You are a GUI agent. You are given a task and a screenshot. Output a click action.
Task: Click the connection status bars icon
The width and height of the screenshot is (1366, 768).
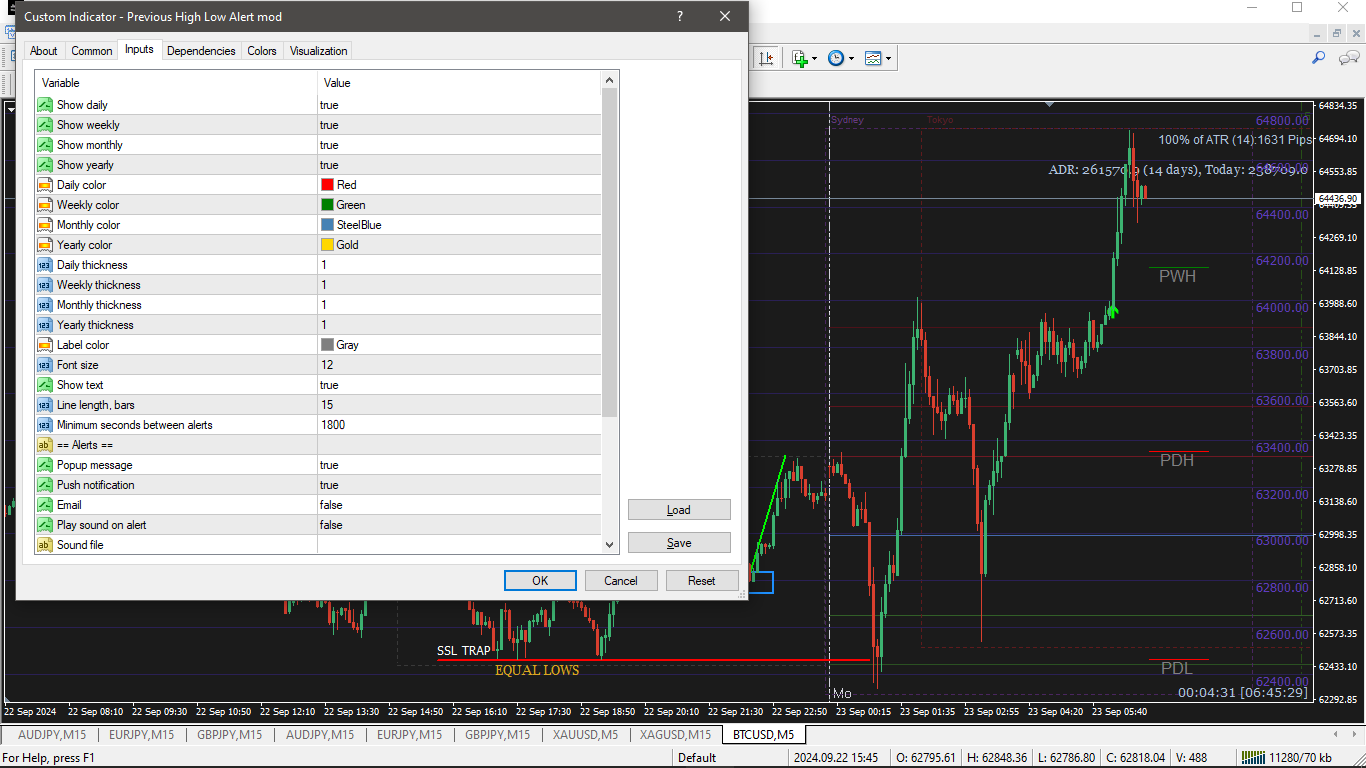click(1252, 758)
